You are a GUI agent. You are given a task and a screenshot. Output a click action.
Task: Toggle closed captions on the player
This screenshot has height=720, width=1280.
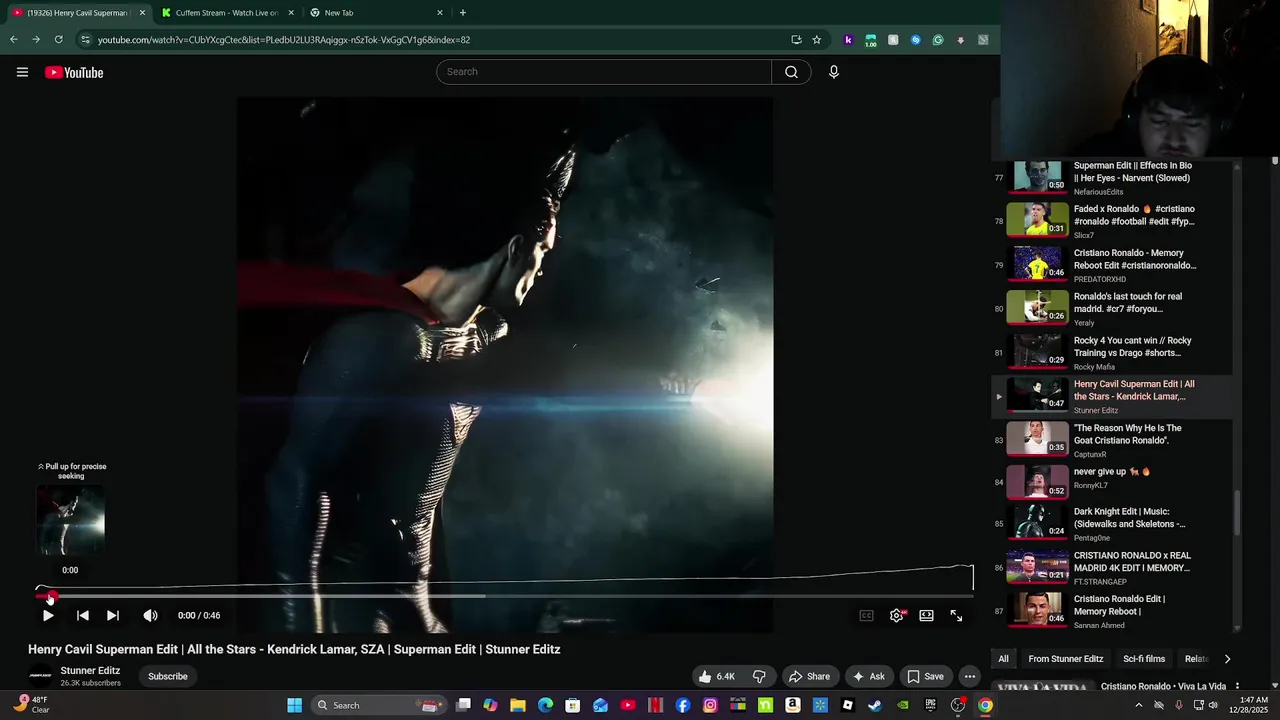(x=867, y=616)
